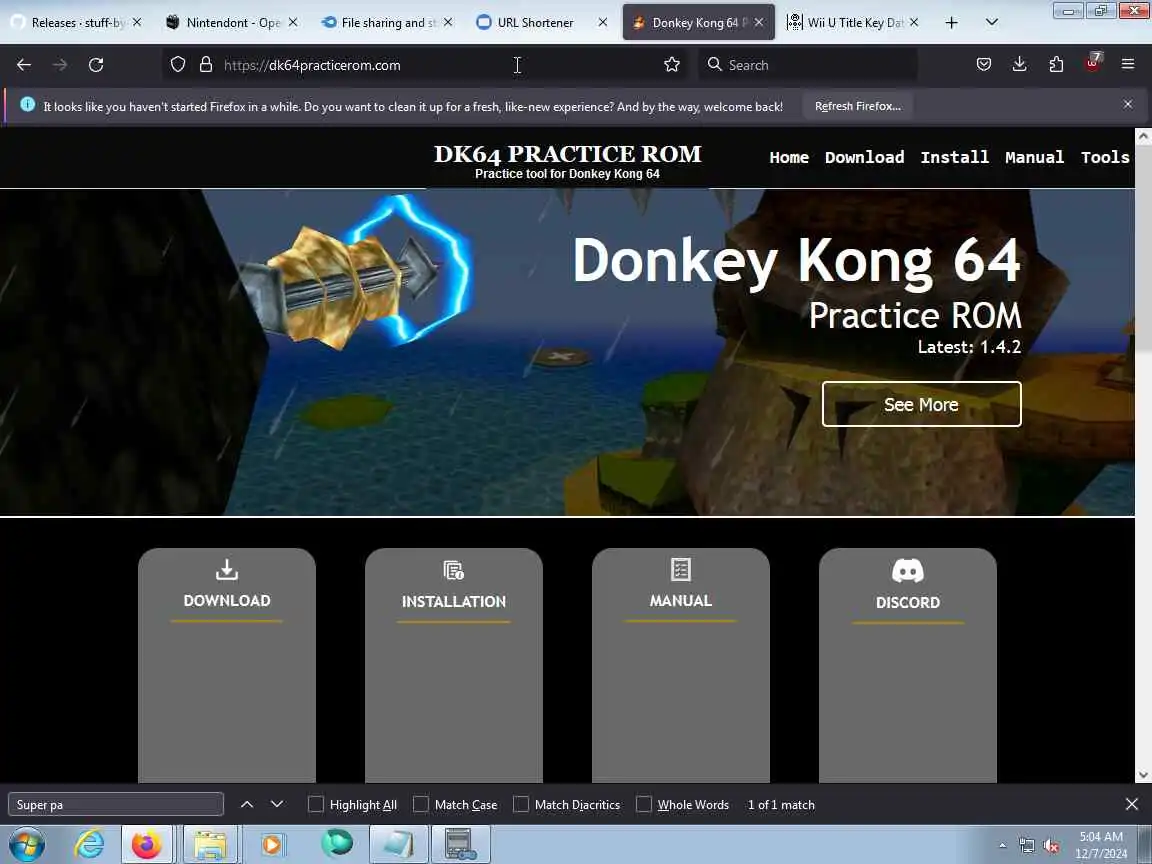Viewport: 1152px width, 864px height.
Task: Show the Firefox downloads panel
Action: point(1019,65)
